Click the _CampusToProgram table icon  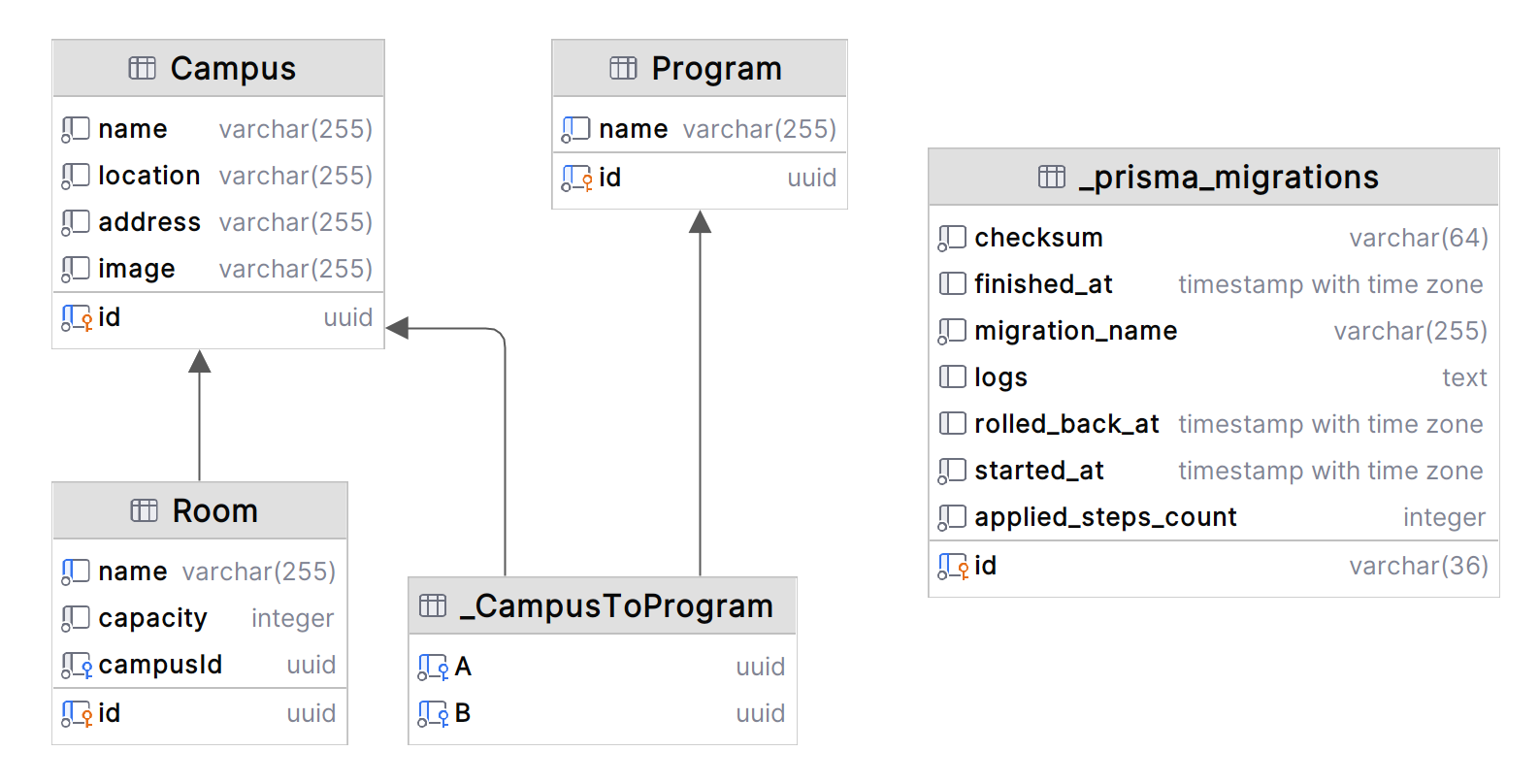(x=433, y=605)
